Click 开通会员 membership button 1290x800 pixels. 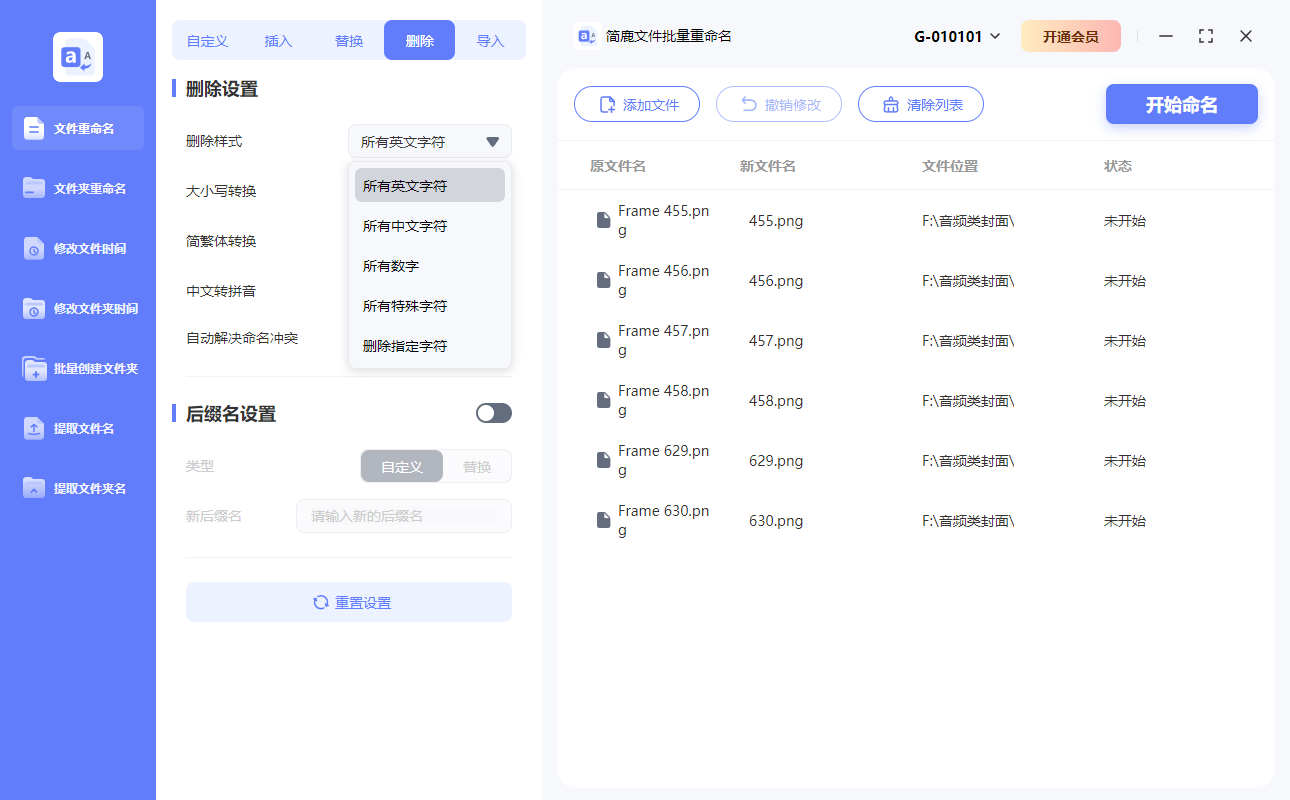pyautogui.click(x=1070, y=35)
